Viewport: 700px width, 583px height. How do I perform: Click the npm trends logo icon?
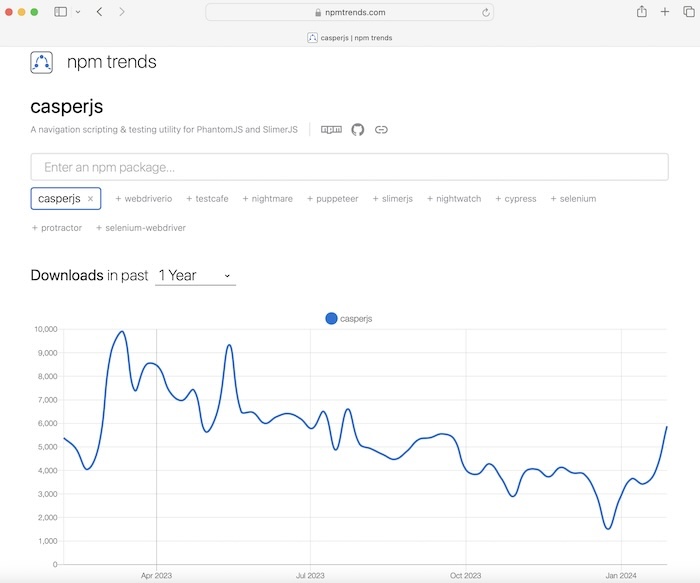click(41, 63)
